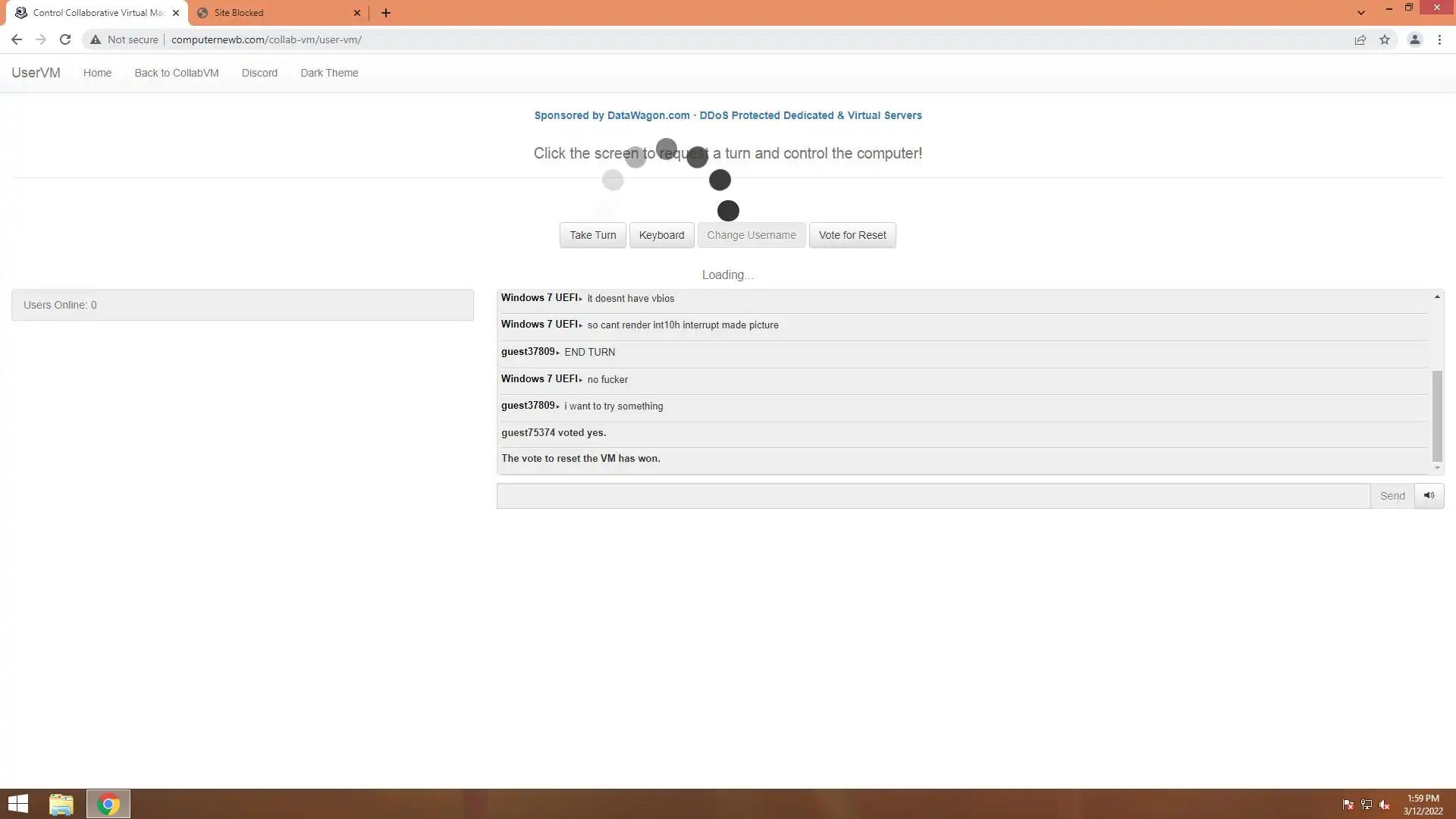This screenshot has height=819, width=1456.
Task: Click the back navigation arrow
Action: (17, 39)
